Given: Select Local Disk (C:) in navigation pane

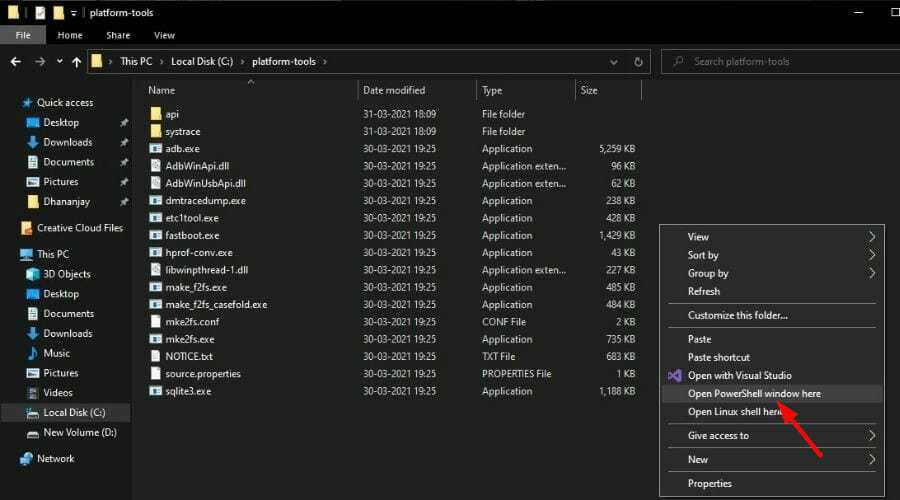Looking at the screenshot, I should [x=75, y=412].
